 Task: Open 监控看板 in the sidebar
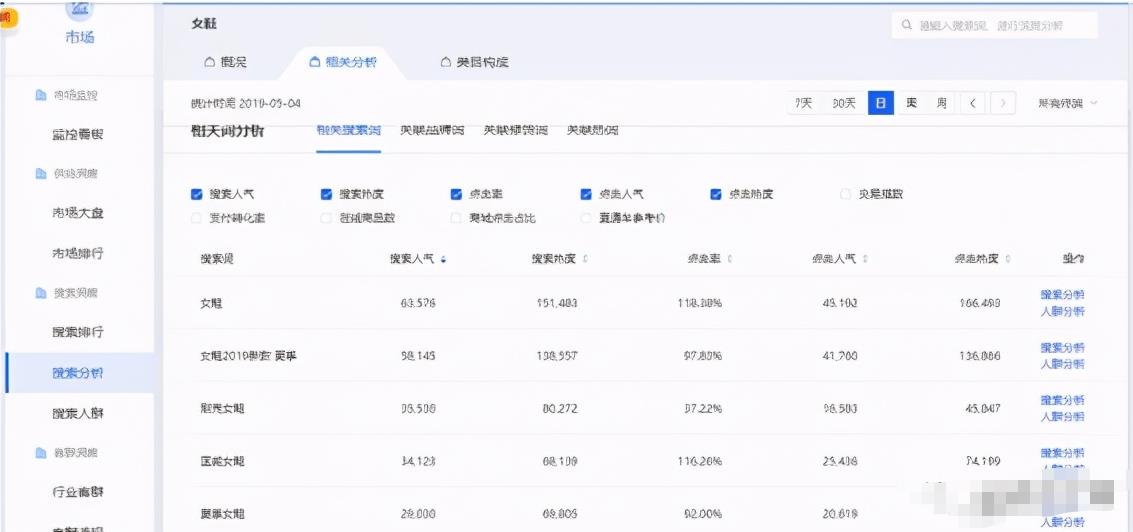pos(78,134)
